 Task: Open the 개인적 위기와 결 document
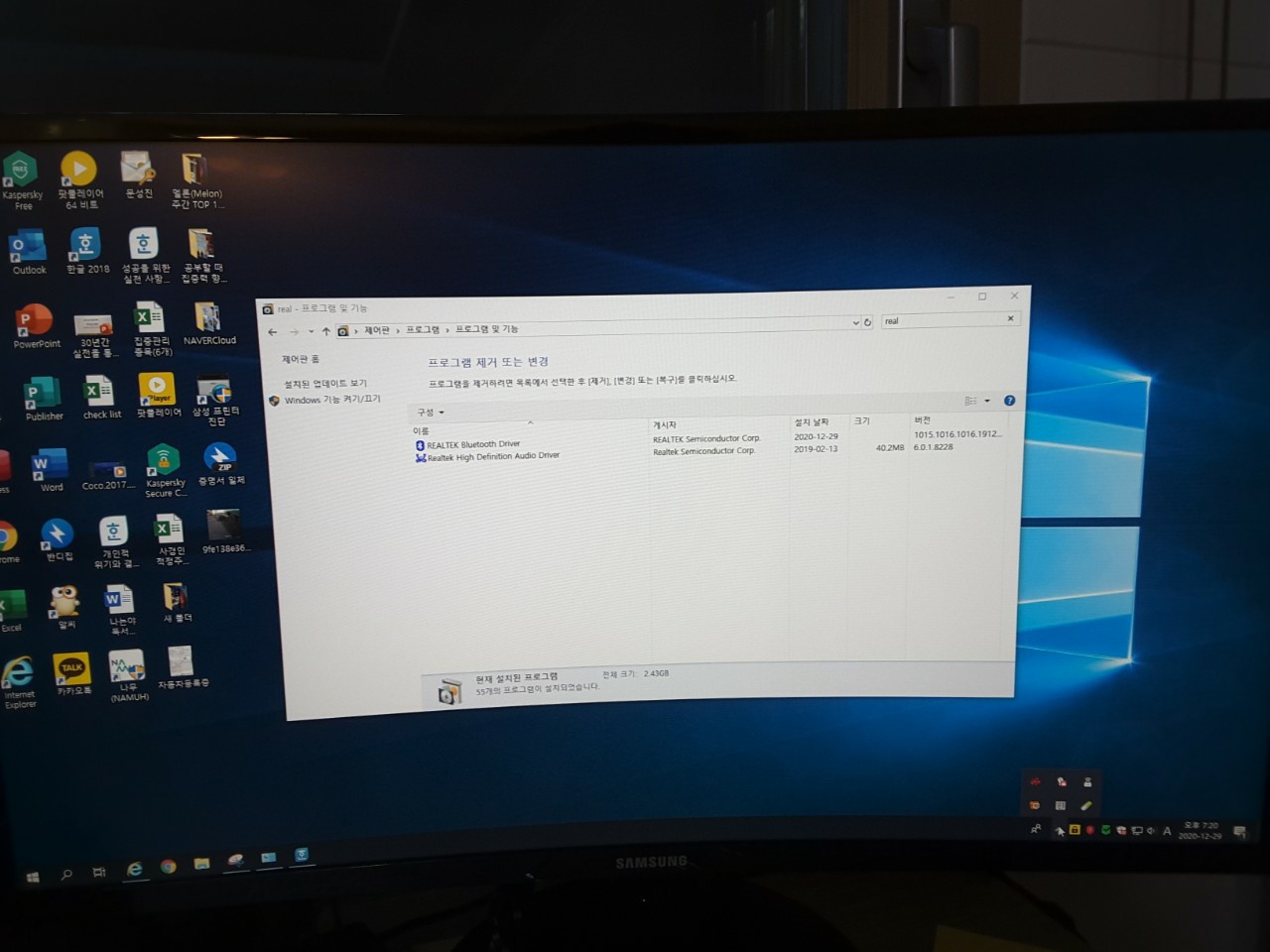pyautogui.click(x=115, y=543)
